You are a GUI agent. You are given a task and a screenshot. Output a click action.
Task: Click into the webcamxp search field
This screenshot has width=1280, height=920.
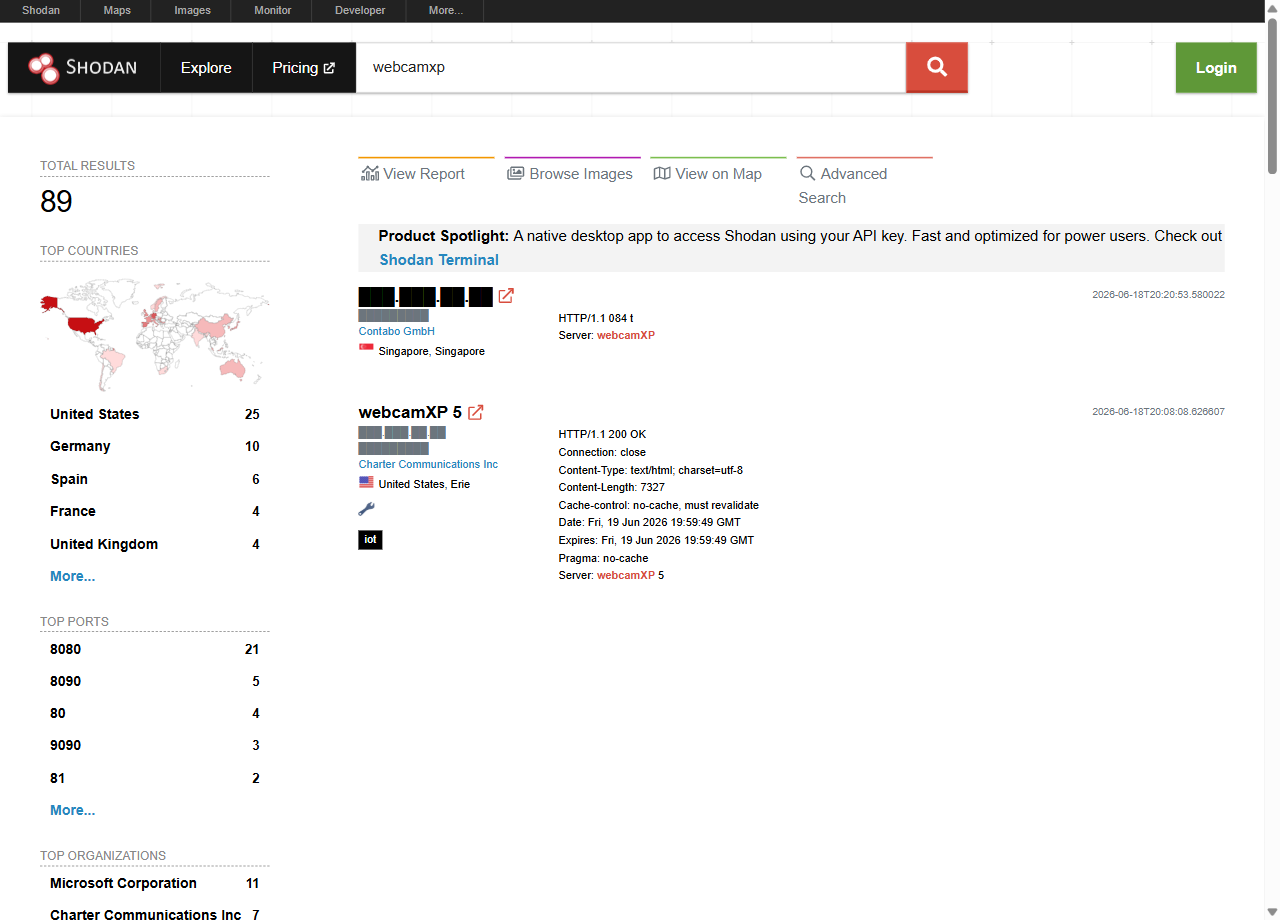[631, 67]
